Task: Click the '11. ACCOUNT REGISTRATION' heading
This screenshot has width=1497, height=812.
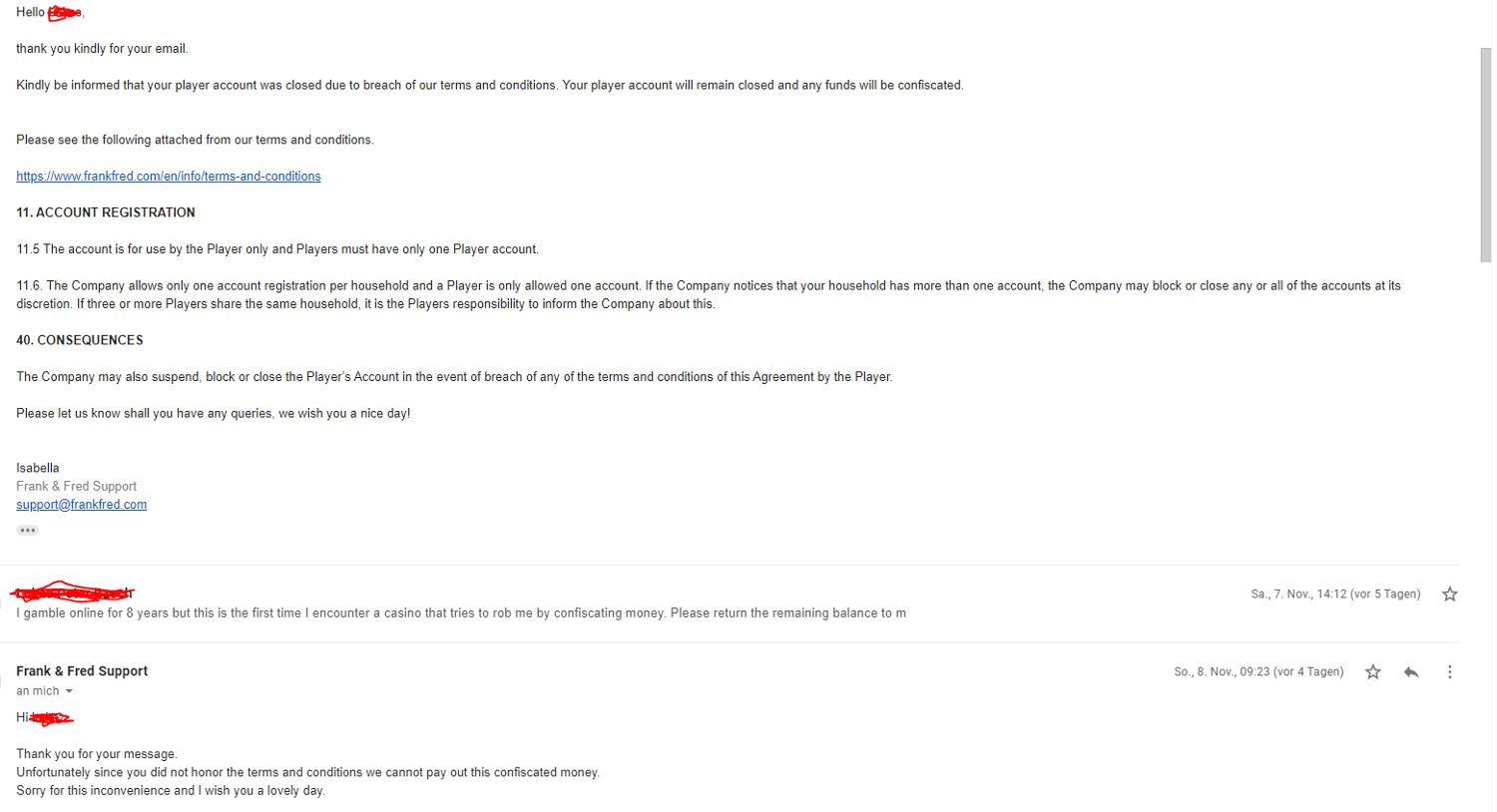Action: tap(106, 212)
